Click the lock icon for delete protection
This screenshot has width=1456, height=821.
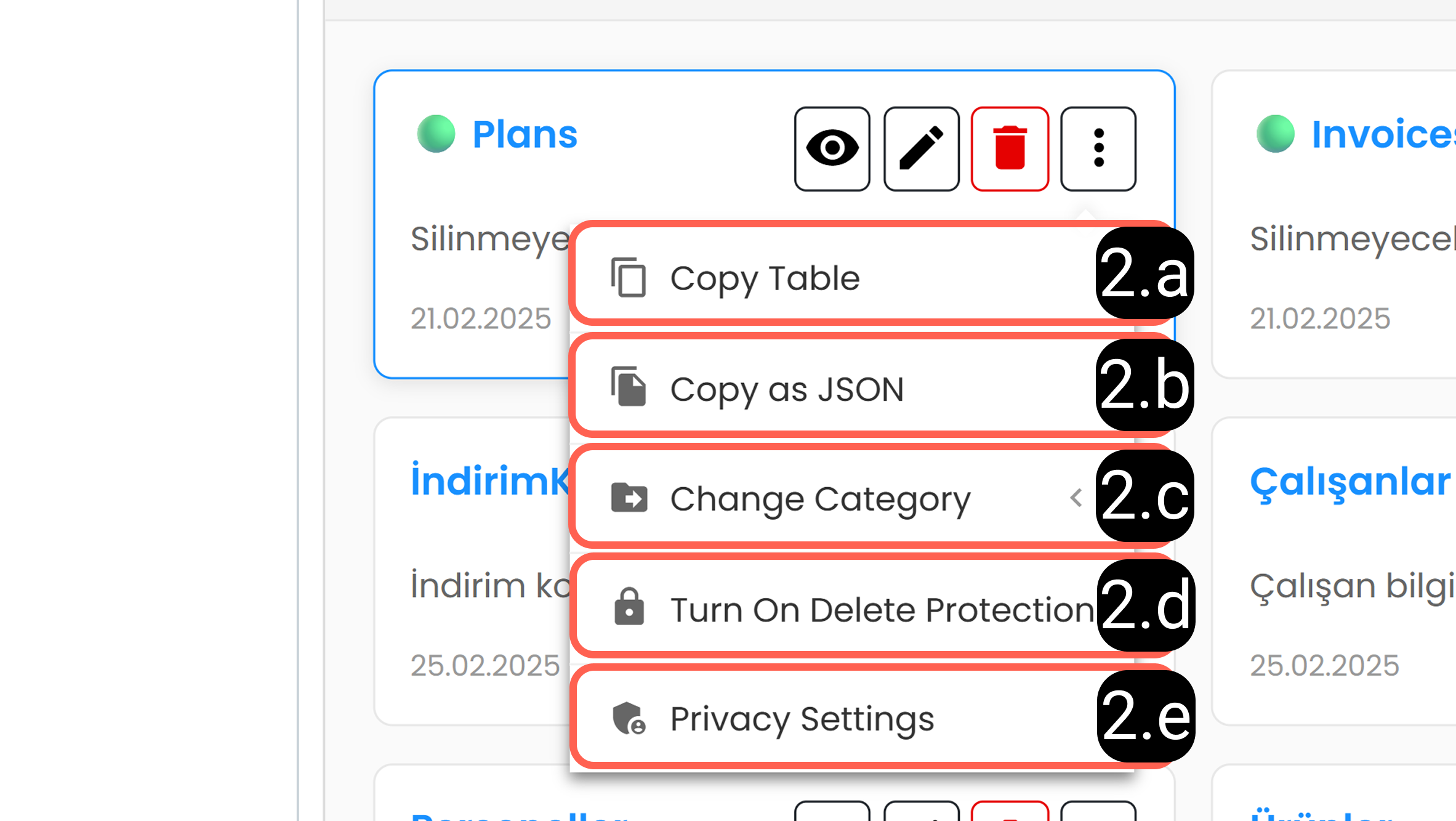point(629,607)
